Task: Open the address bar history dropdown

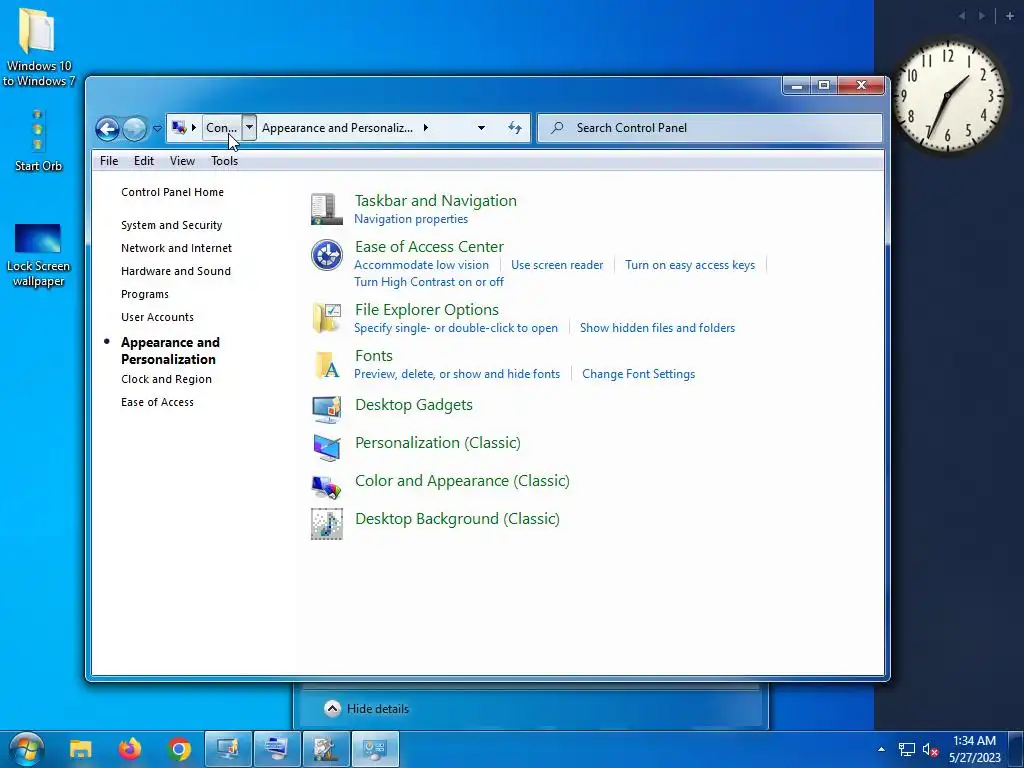Action: click(481, 128)
